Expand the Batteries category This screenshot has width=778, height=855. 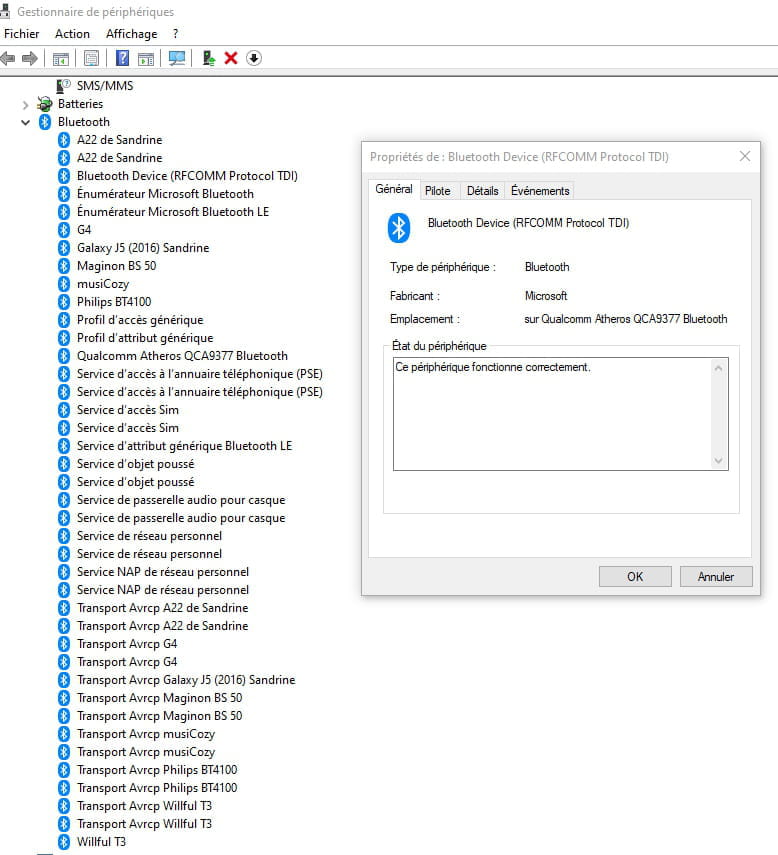(25, 104)
